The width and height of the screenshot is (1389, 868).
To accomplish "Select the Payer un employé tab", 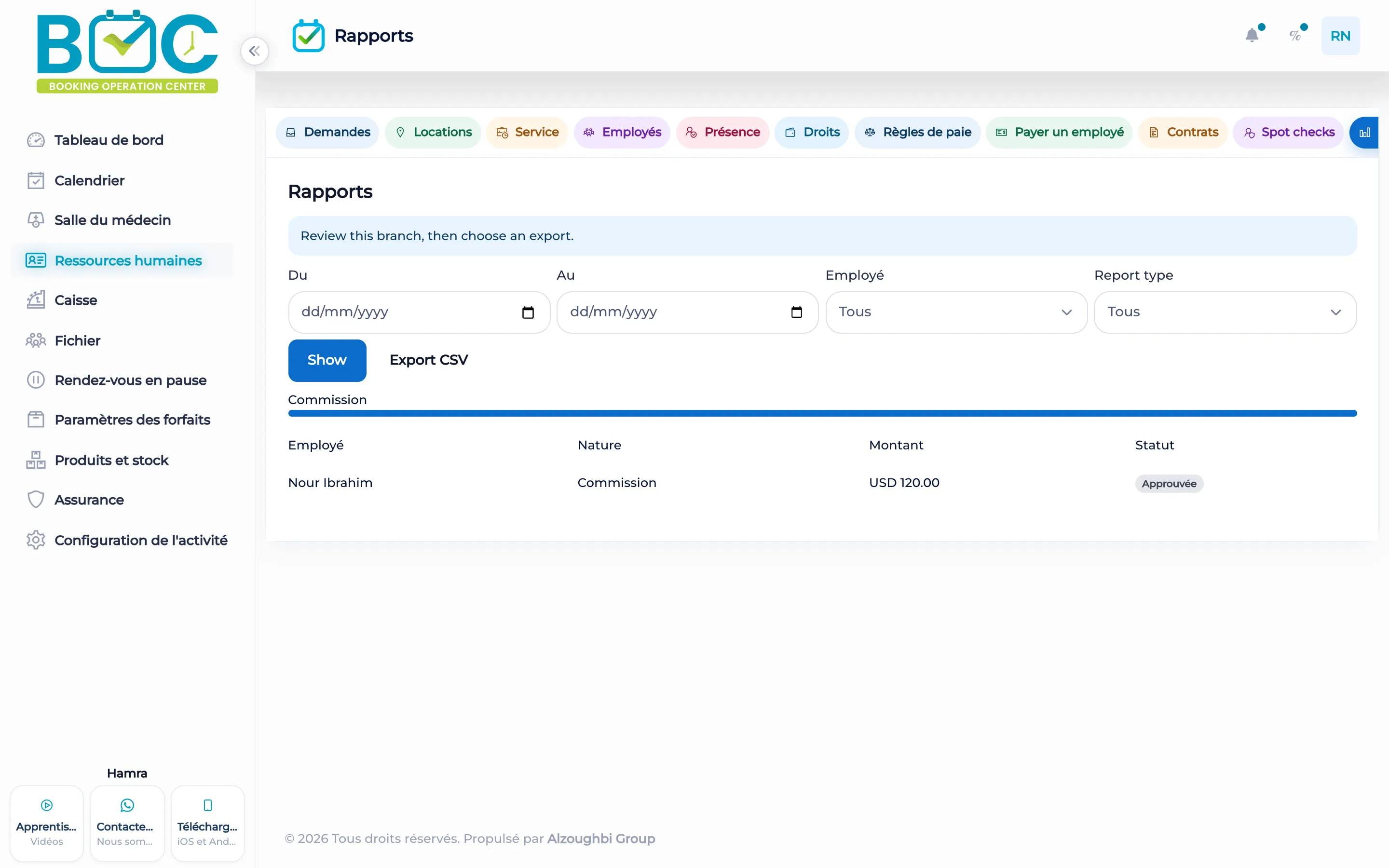I will pos(1059,133).
